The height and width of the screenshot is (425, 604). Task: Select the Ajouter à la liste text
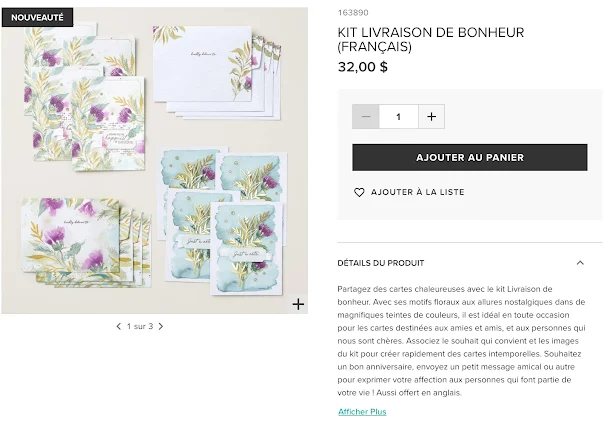click(418, 192)
